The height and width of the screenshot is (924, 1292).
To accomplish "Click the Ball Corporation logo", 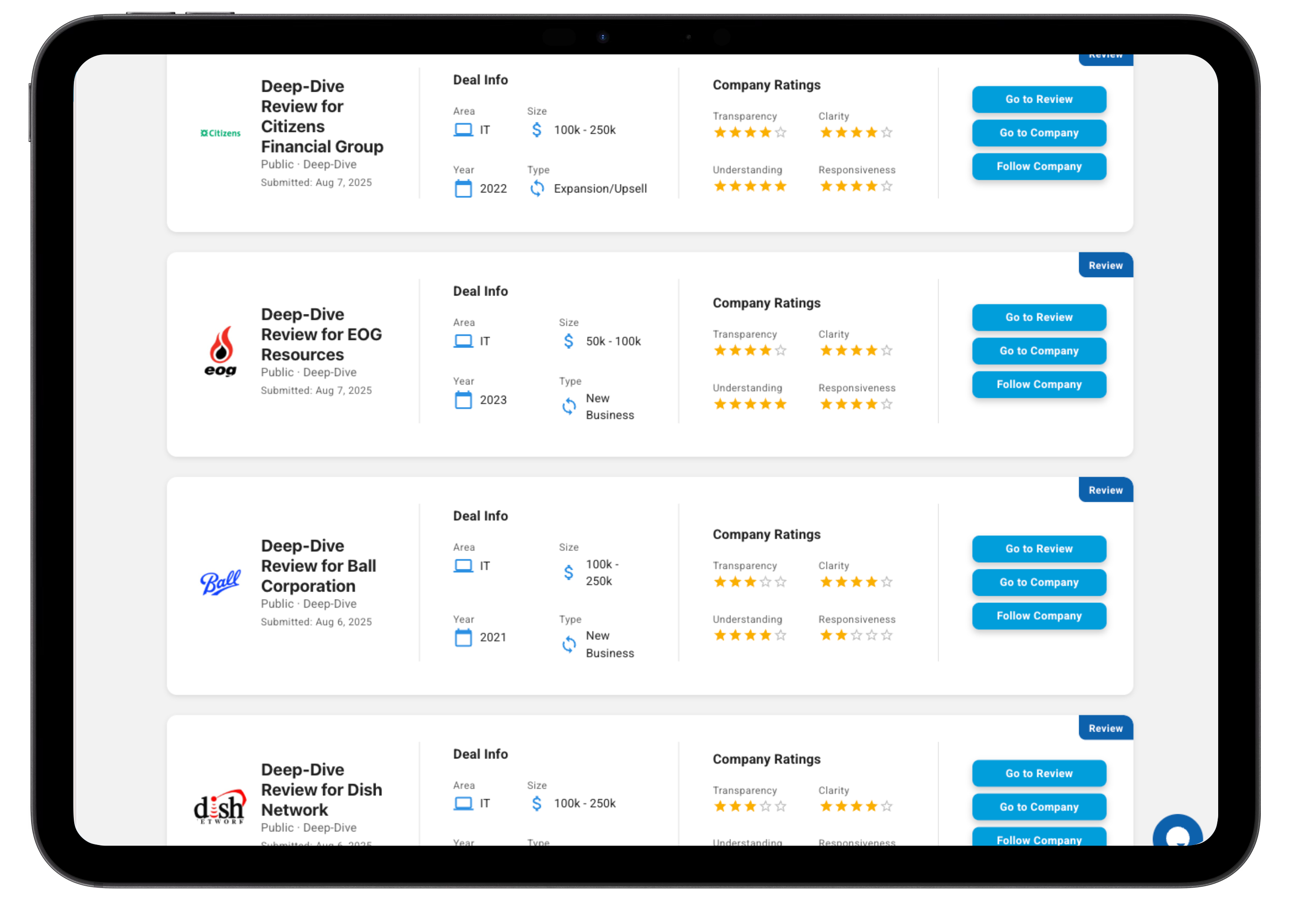I will (x=220, y=582).
